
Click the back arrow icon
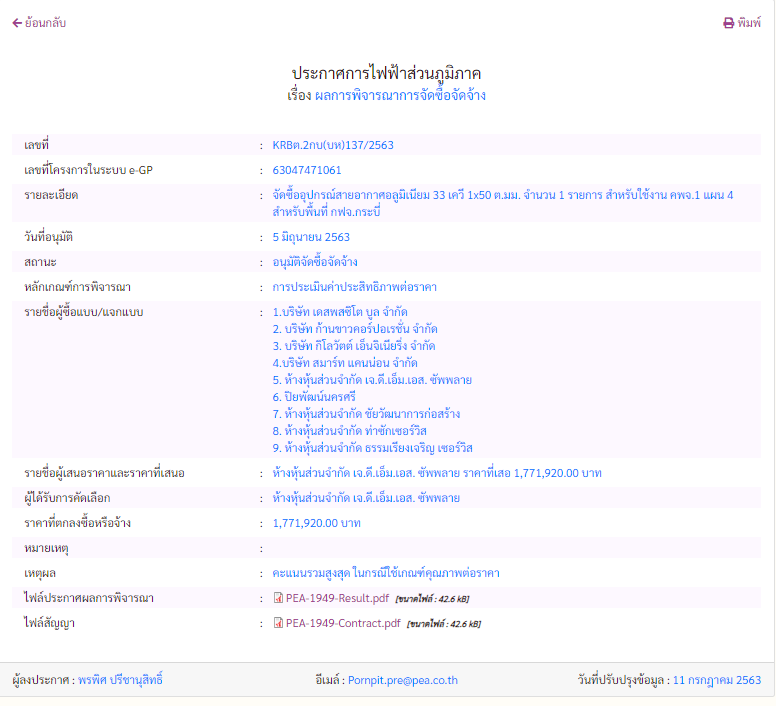click(16, 23)
